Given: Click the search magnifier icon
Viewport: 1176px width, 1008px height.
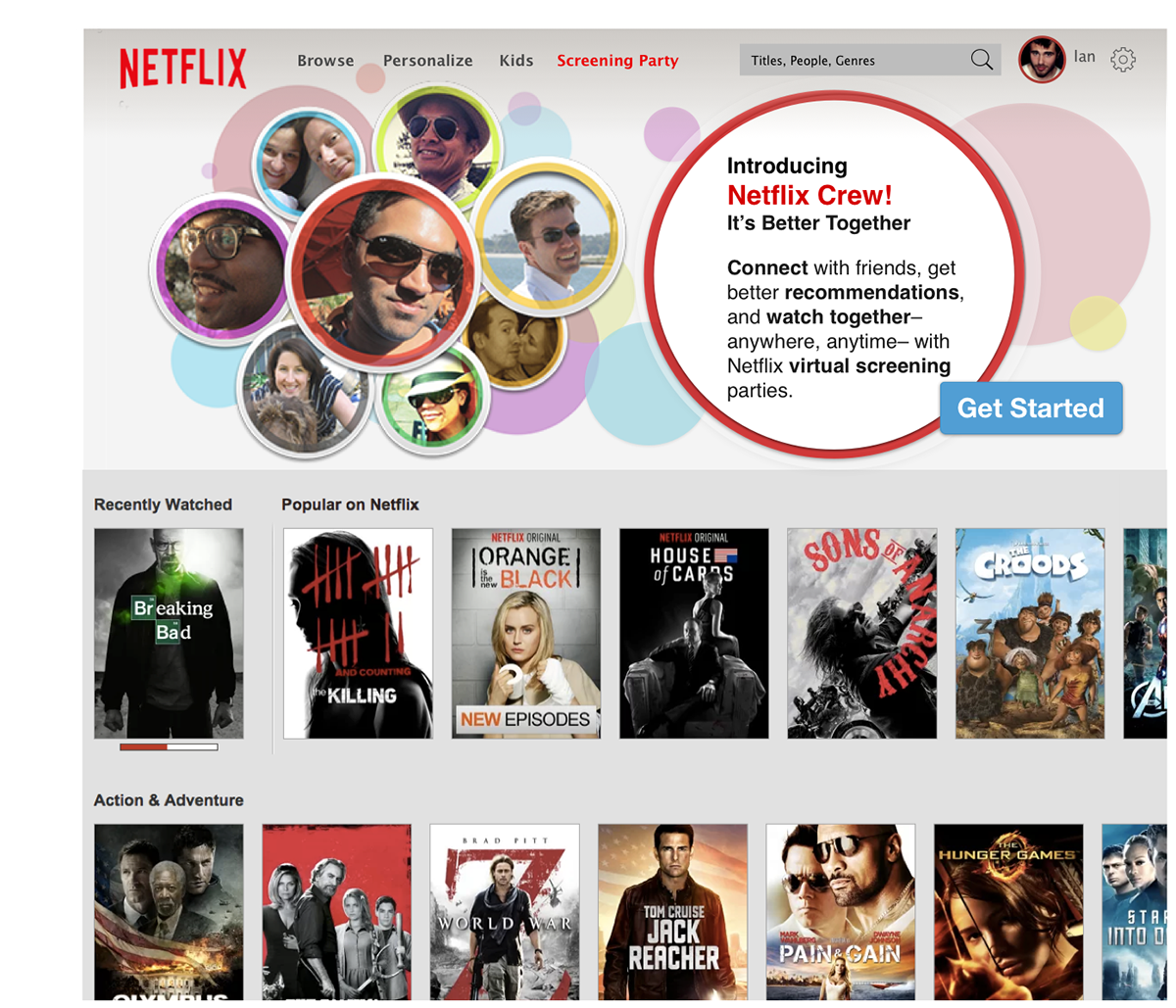Looking at the screenshot, I should pyautogui.click(x=981, y=60).
